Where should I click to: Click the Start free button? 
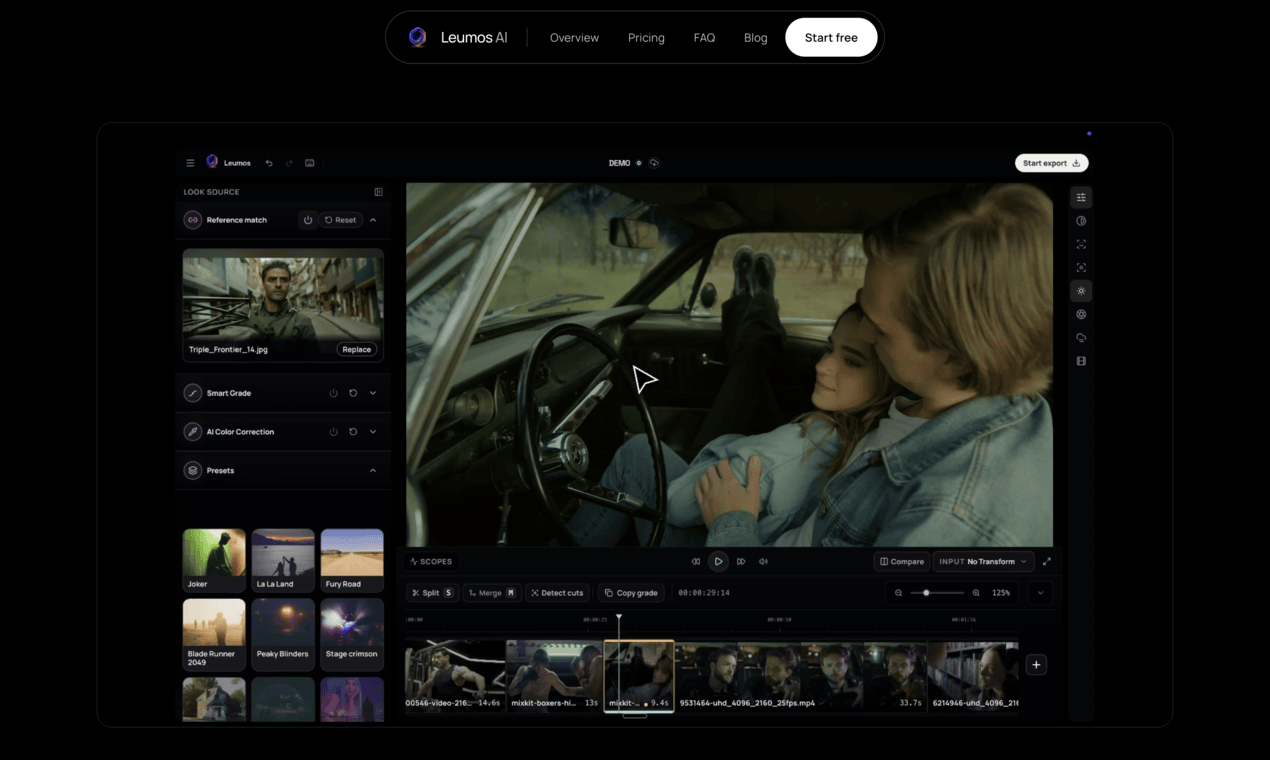[x=831, y=37]
